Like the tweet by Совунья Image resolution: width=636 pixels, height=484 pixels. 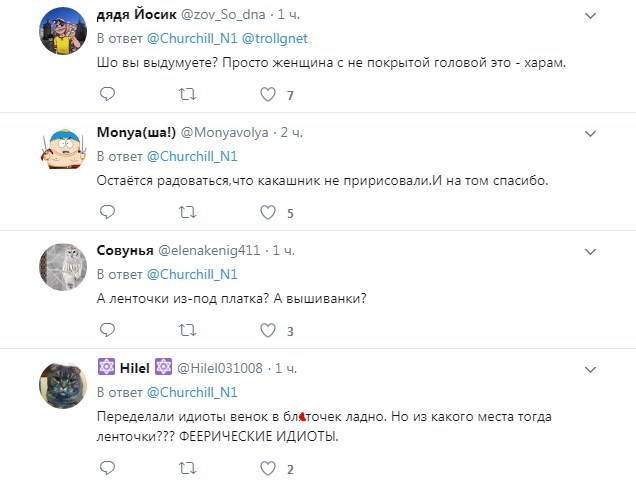pyautogui.click(x=267, y=331)
